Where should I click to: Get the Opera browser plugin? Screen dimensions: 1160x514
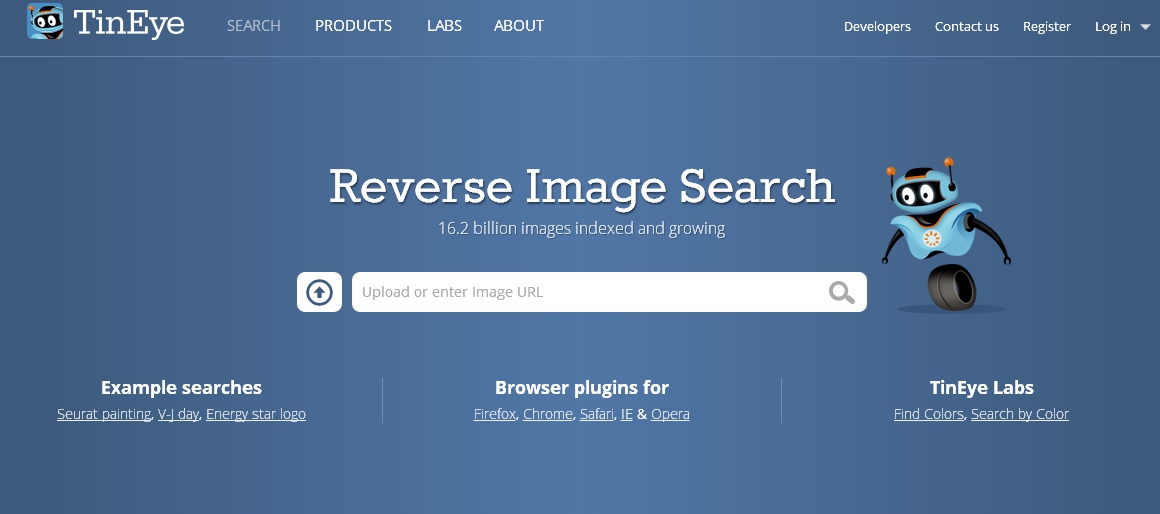670,414
